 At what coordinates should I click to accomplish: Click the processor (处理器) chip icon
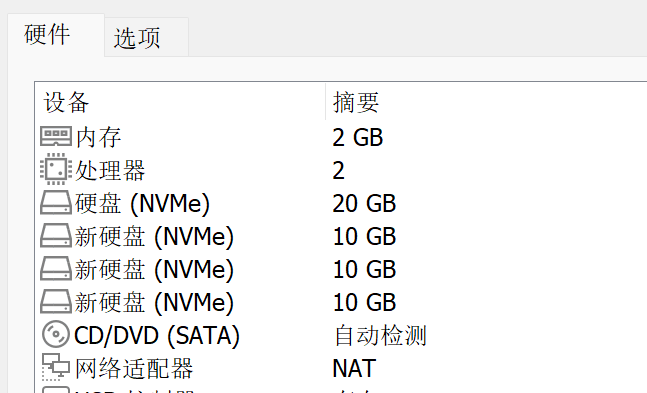[x=56, y=169]
